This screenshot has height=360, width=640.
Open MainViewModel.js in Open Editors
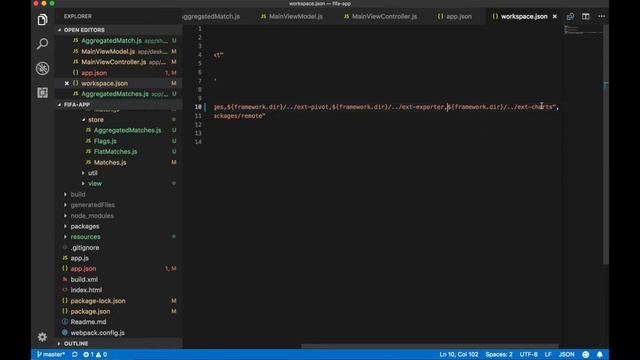[x=108, y=51]
